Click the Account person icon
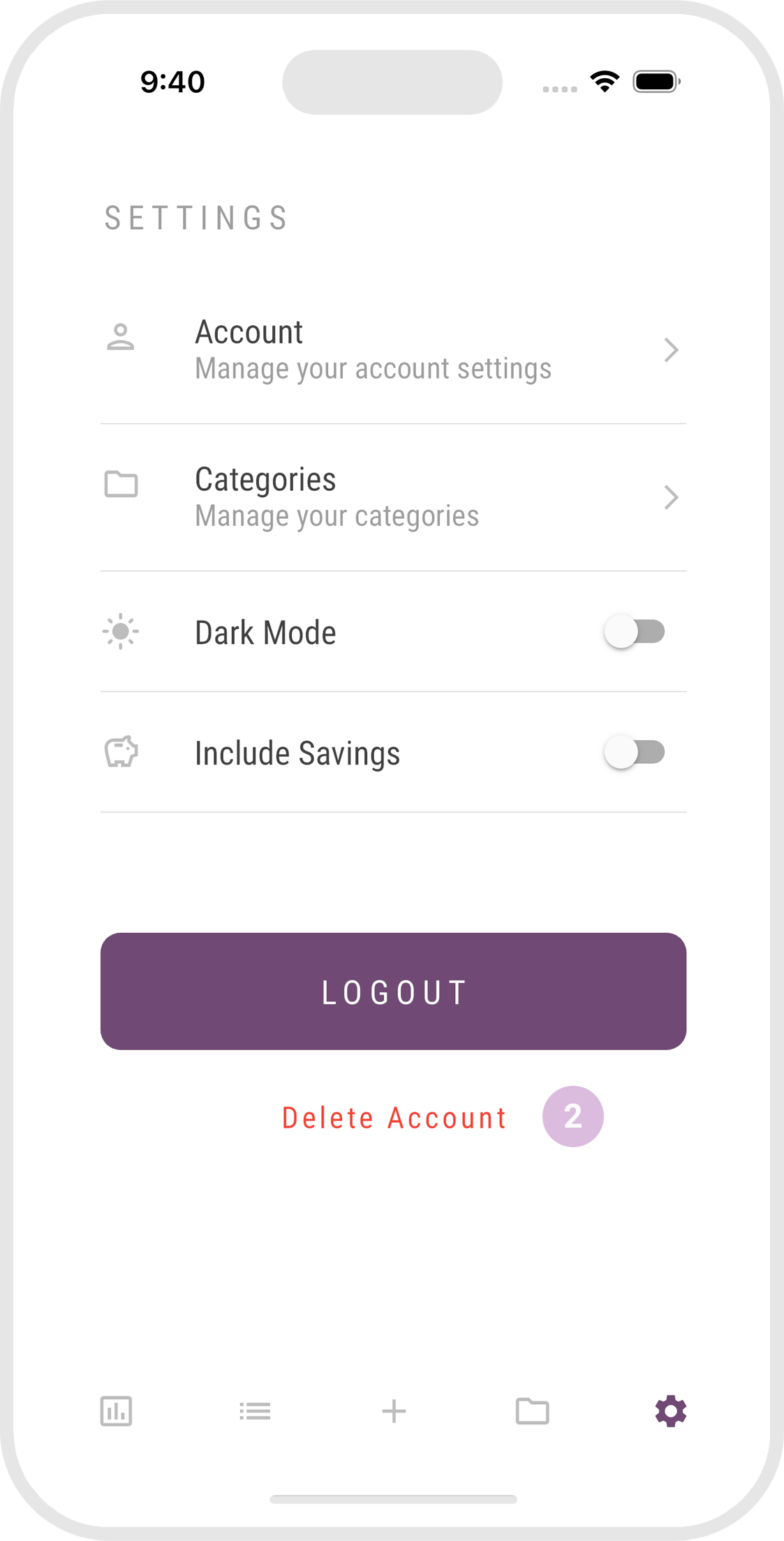Viewport: 784px width, 1541px height. coord(121,337)
